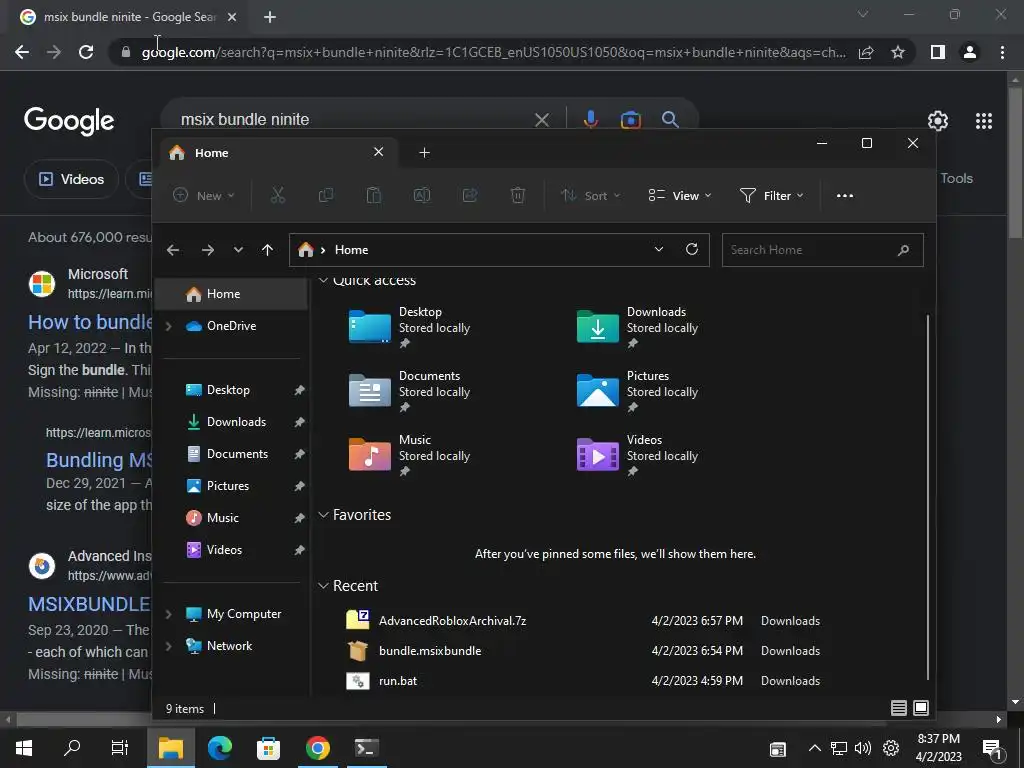This screenshot has height=768, width=1024.
Task: Open the run.bat recent file
Action: click(583, 680)
